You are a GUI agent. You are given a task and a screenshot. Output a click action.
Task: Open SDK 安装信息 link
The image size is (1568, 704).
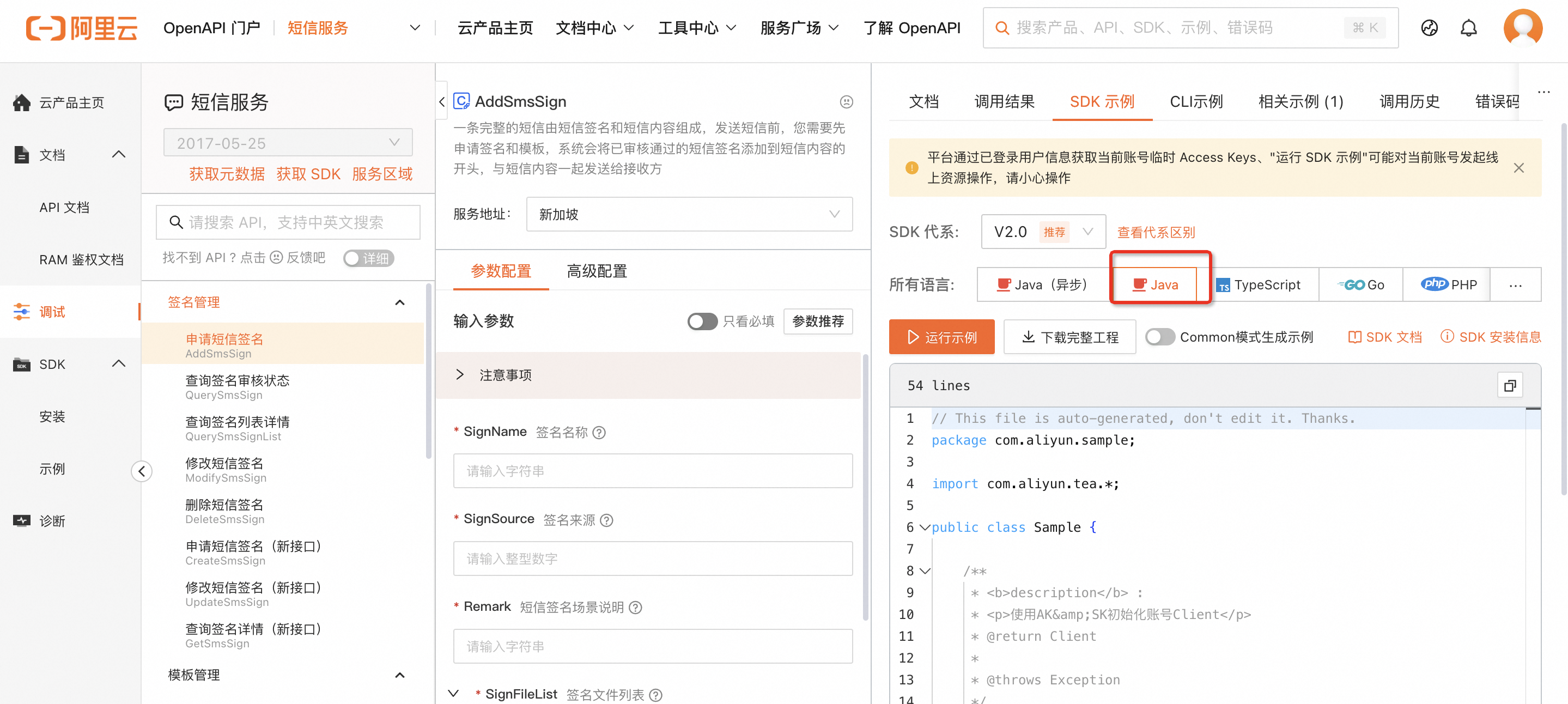click(1490, 337)
